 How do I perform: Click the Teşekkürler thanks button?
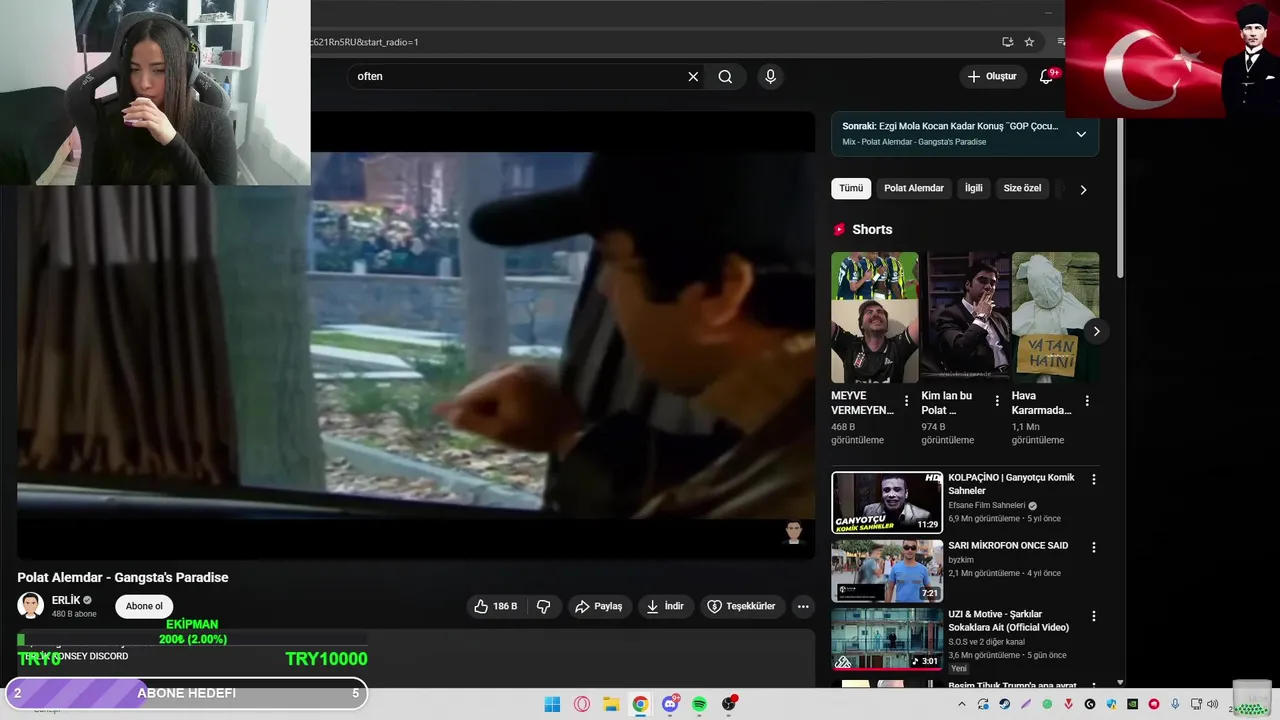point(741,606)
